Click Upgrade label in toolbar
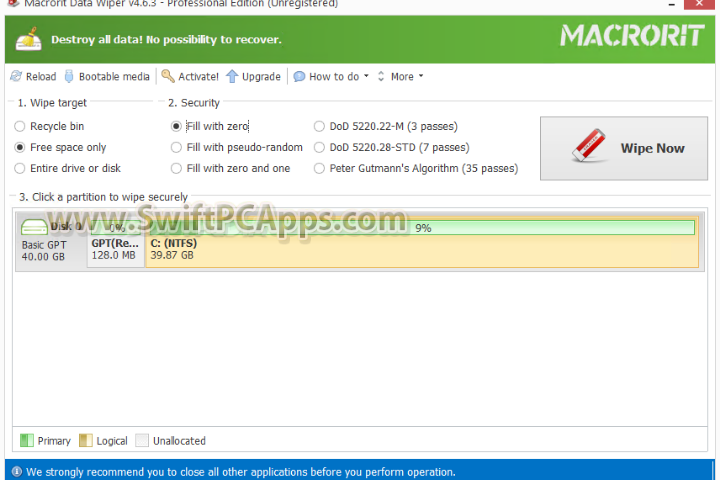This screenshot has width=720, height=480. point(261,77)
